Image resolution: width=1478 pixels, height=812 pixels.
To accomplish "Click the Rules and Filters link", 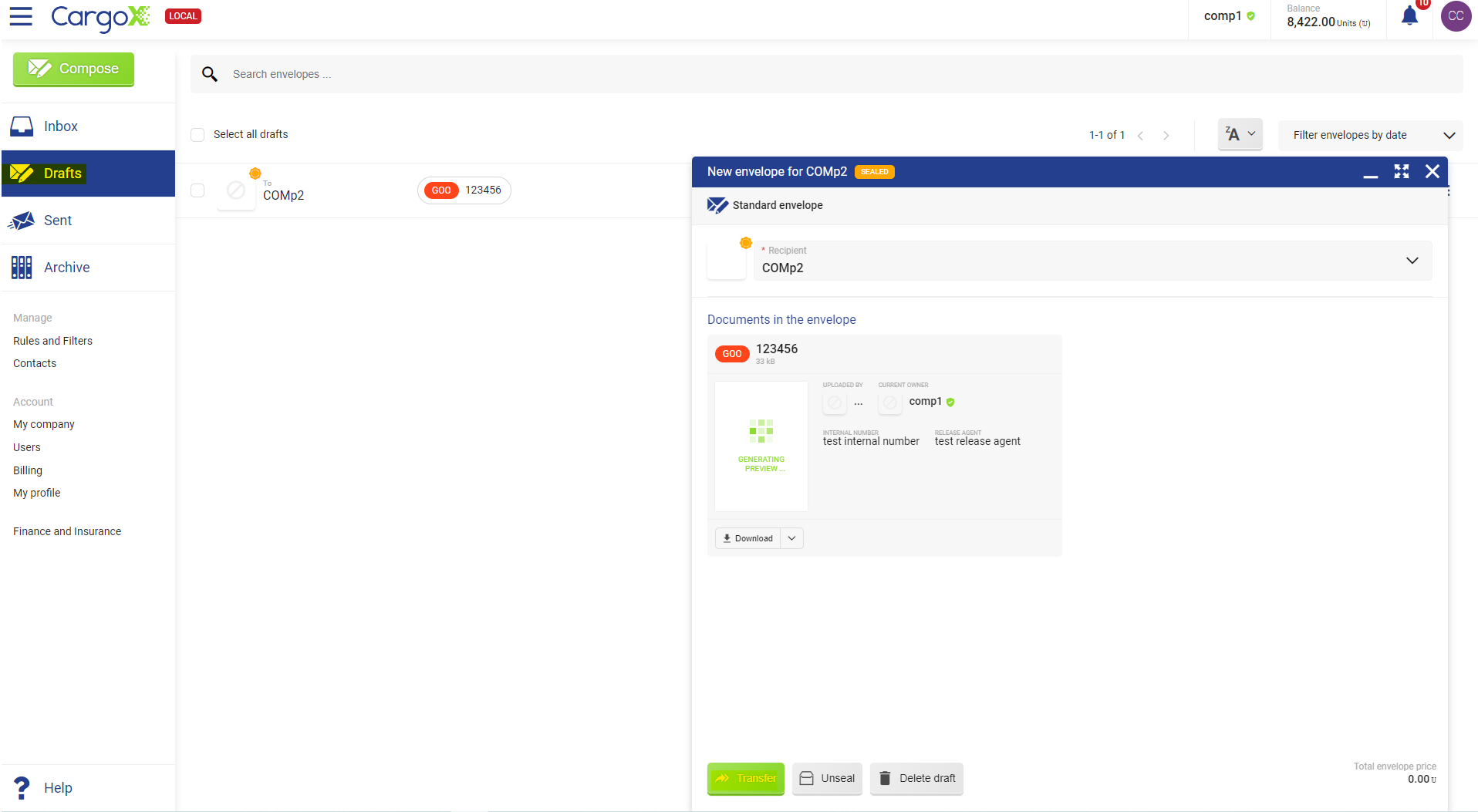I will coord(52,341).
